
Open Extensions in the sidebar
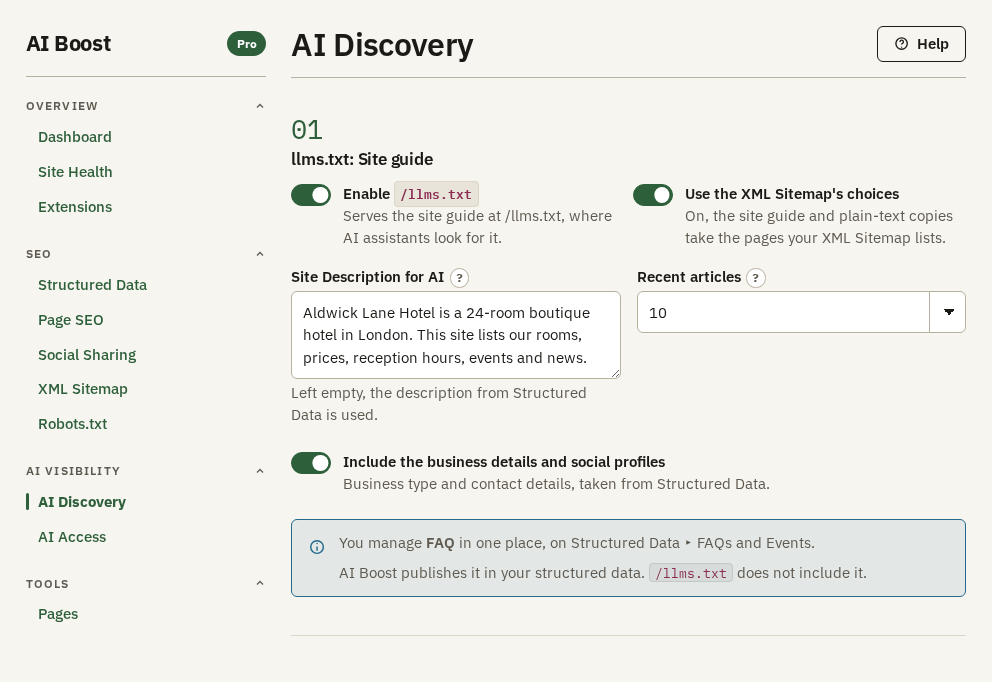point(75,207)
